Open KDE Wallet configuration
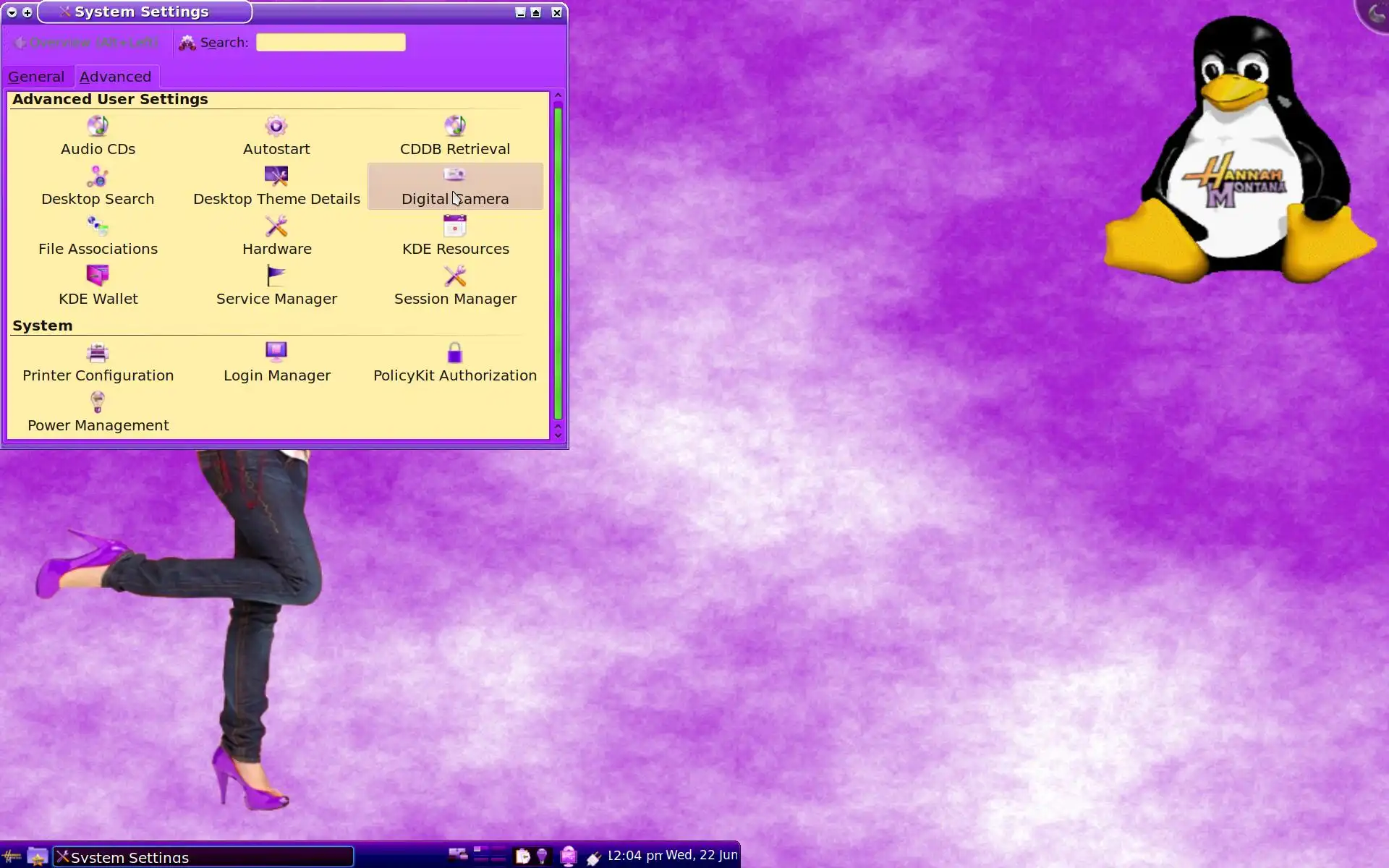 click(98, 286)
